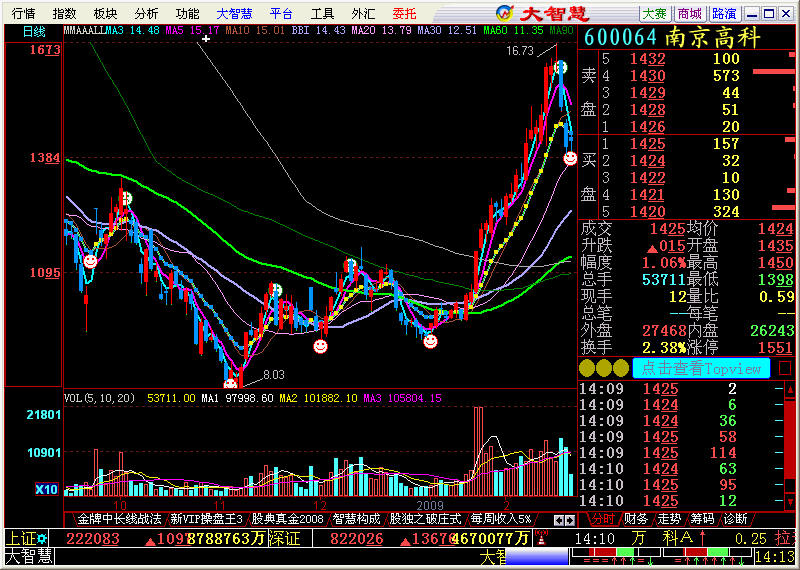Click the up arrow of trade list scrollbar

coord(790,390)
